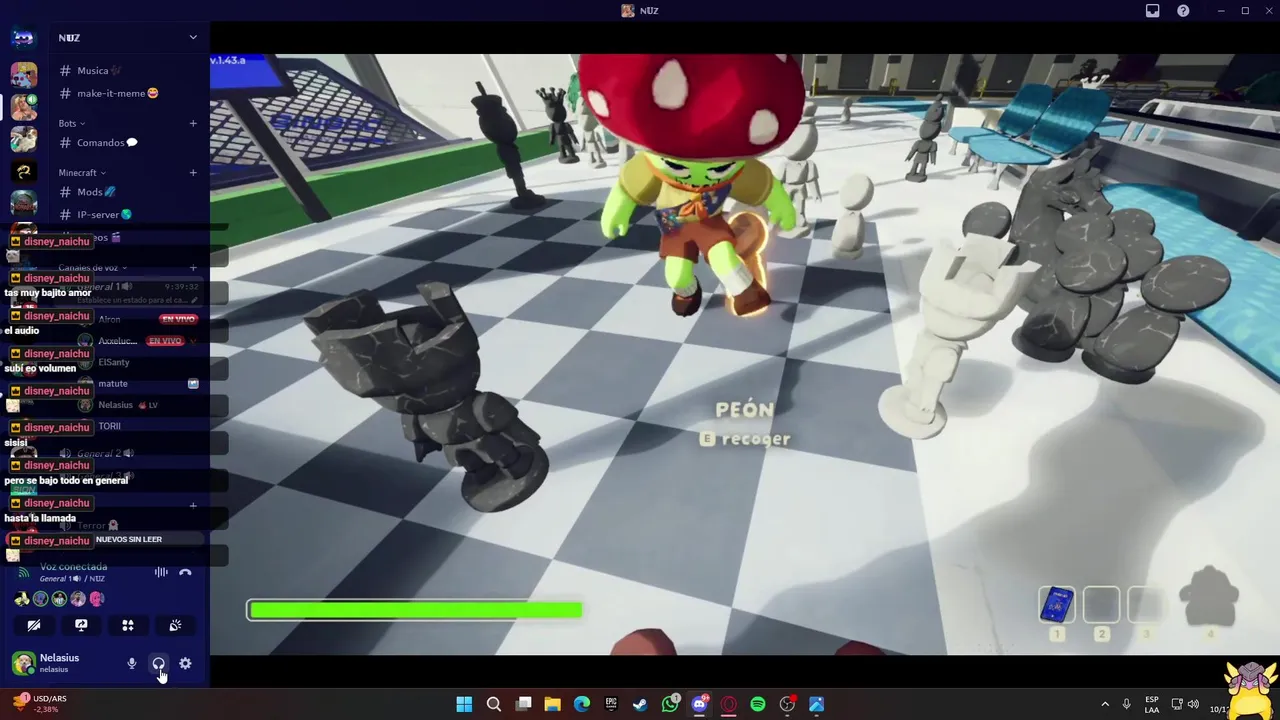Image resolution: width=1280 pixels, height=720 pixels.
Task: Open the server with the speaker badge
Action: pos(23,106)
